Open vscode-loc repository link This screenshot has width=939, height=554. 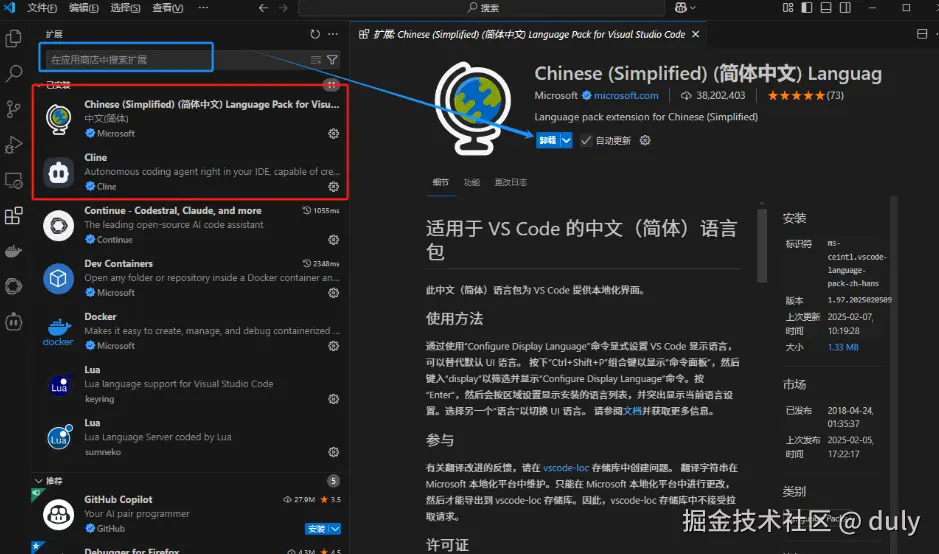pos(566,467)
